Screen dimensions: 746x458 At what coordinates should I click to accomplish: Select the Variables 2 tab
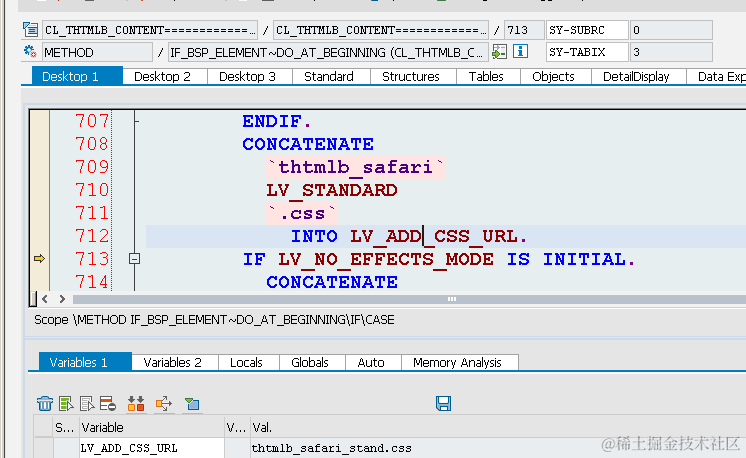pos(173,362)
